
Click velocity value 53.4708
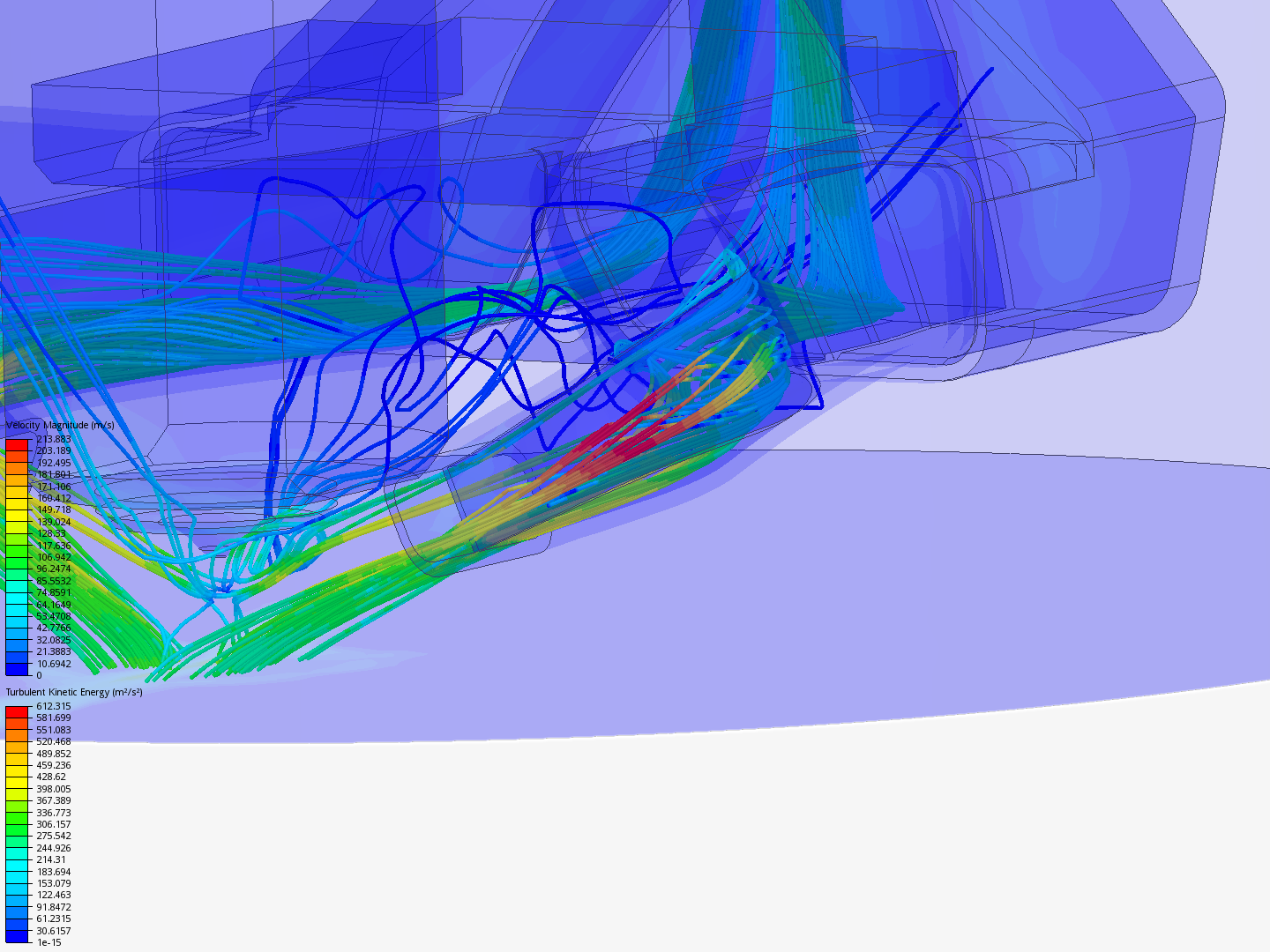[x=54, y=616]
